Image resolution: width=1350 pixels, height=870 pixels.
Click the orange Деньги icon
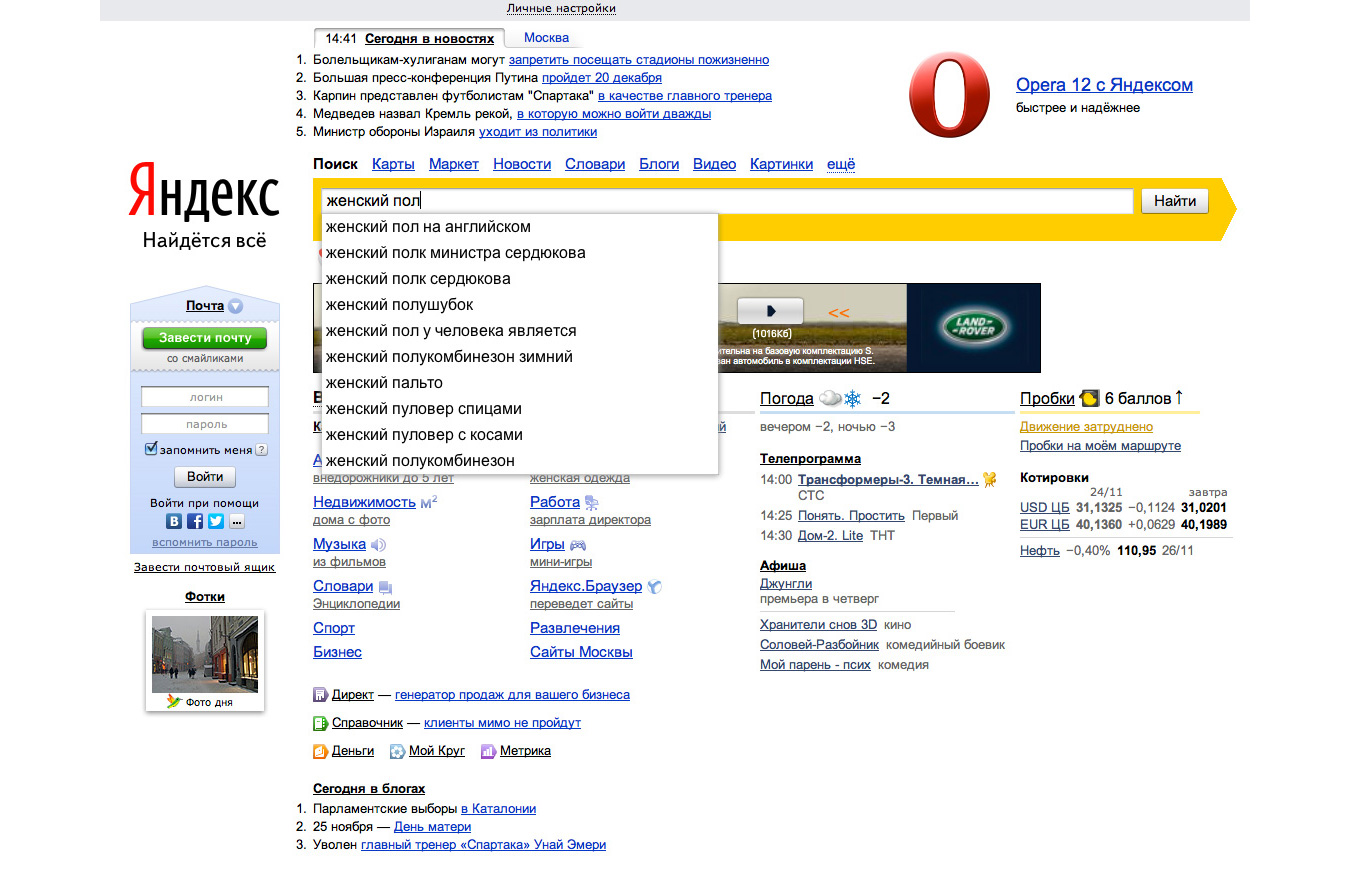pyautogui.click(x=320, y=750)
